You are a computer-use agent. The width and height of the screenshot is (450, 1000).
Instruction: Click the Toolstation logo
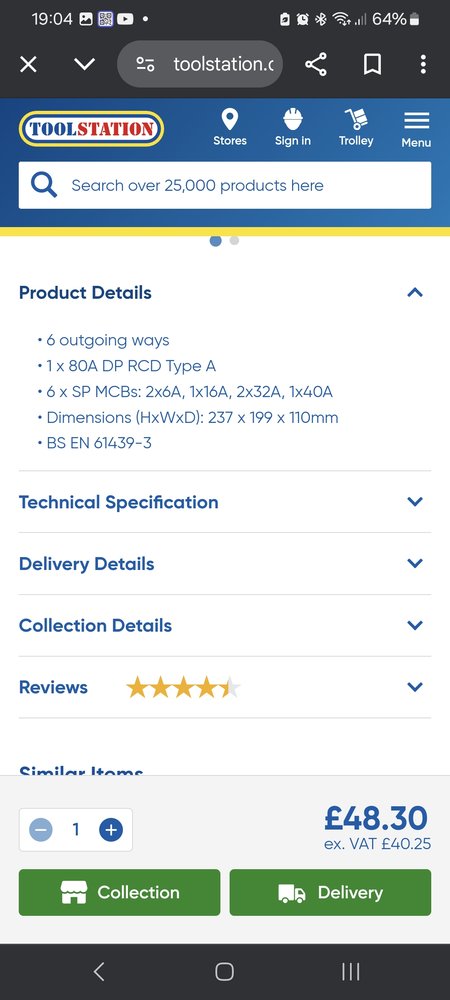[x=91, y=129]
